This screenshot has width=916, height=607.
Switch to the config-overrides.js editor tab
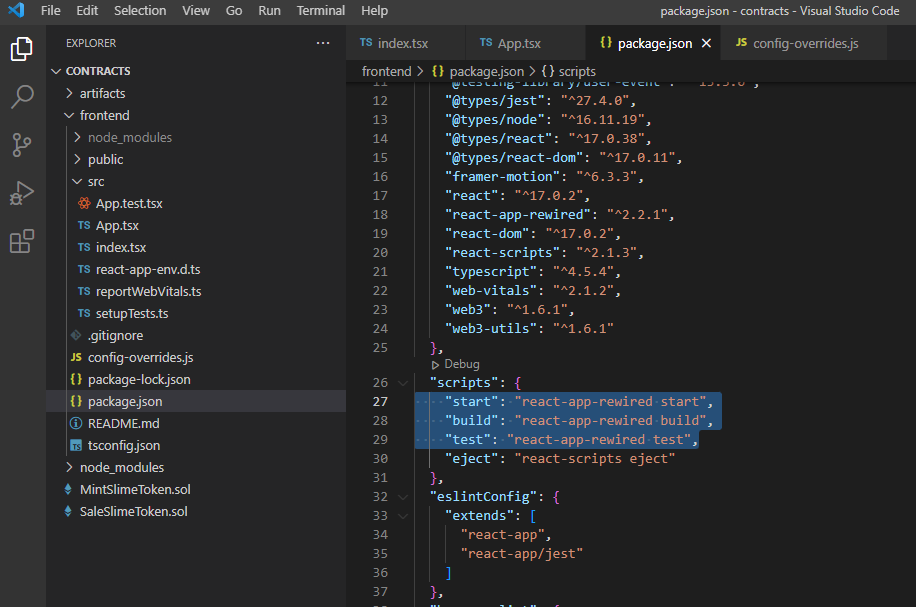804,43
